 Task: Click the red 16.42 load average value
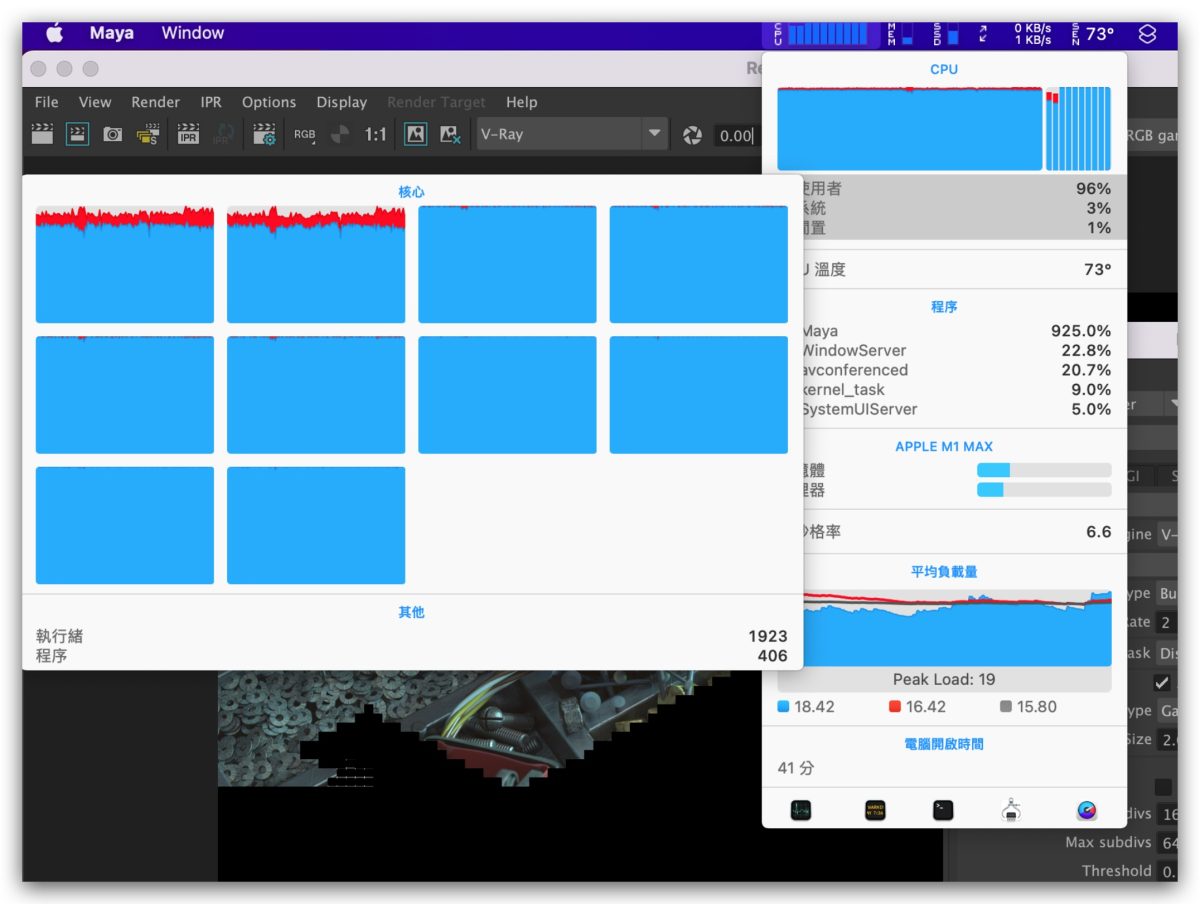(925, 707)
